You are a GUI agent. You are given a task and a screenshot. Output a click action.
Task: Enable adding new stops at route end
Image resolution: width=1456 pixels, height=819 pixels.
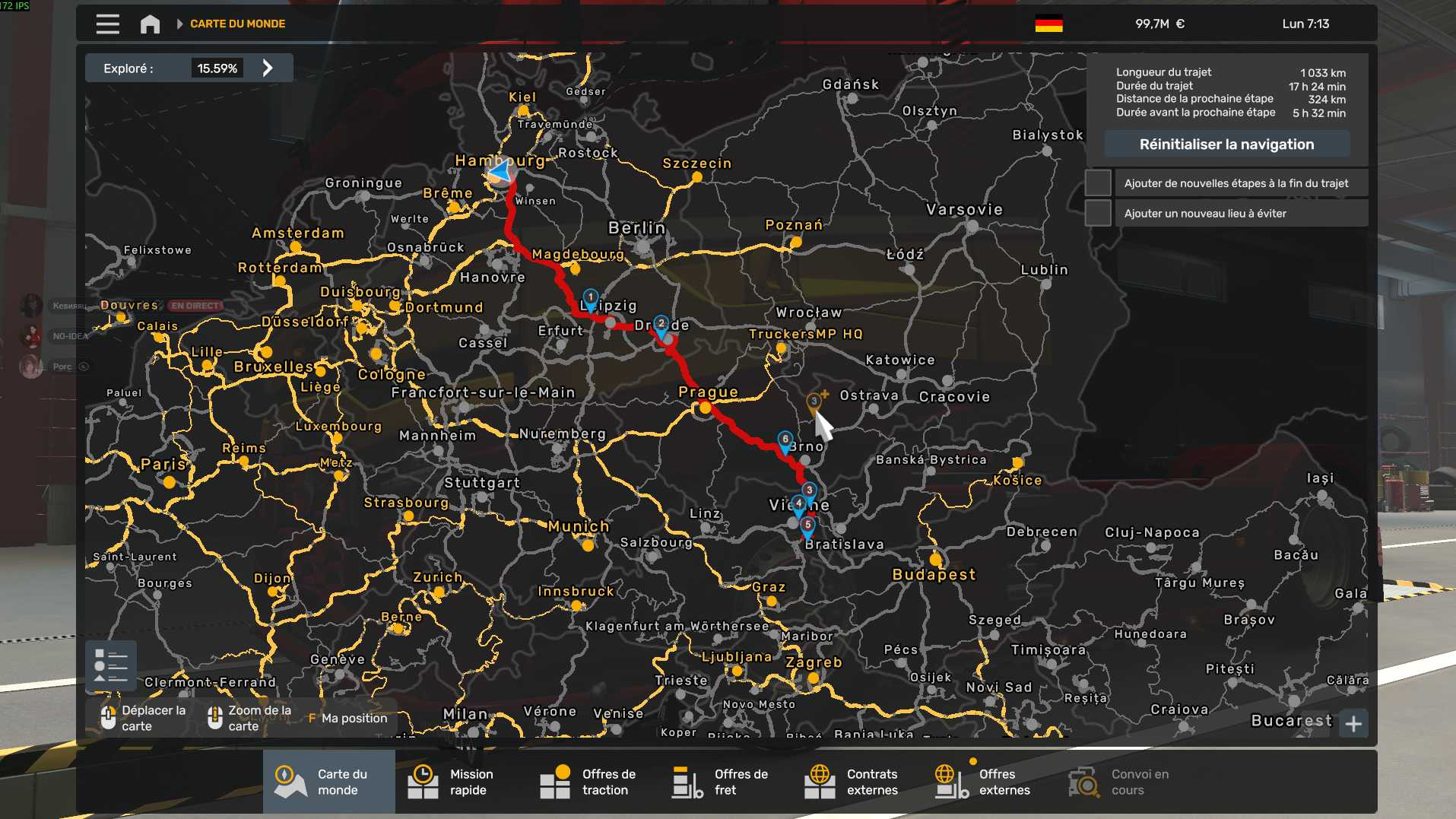click(x=1097, y=183)
